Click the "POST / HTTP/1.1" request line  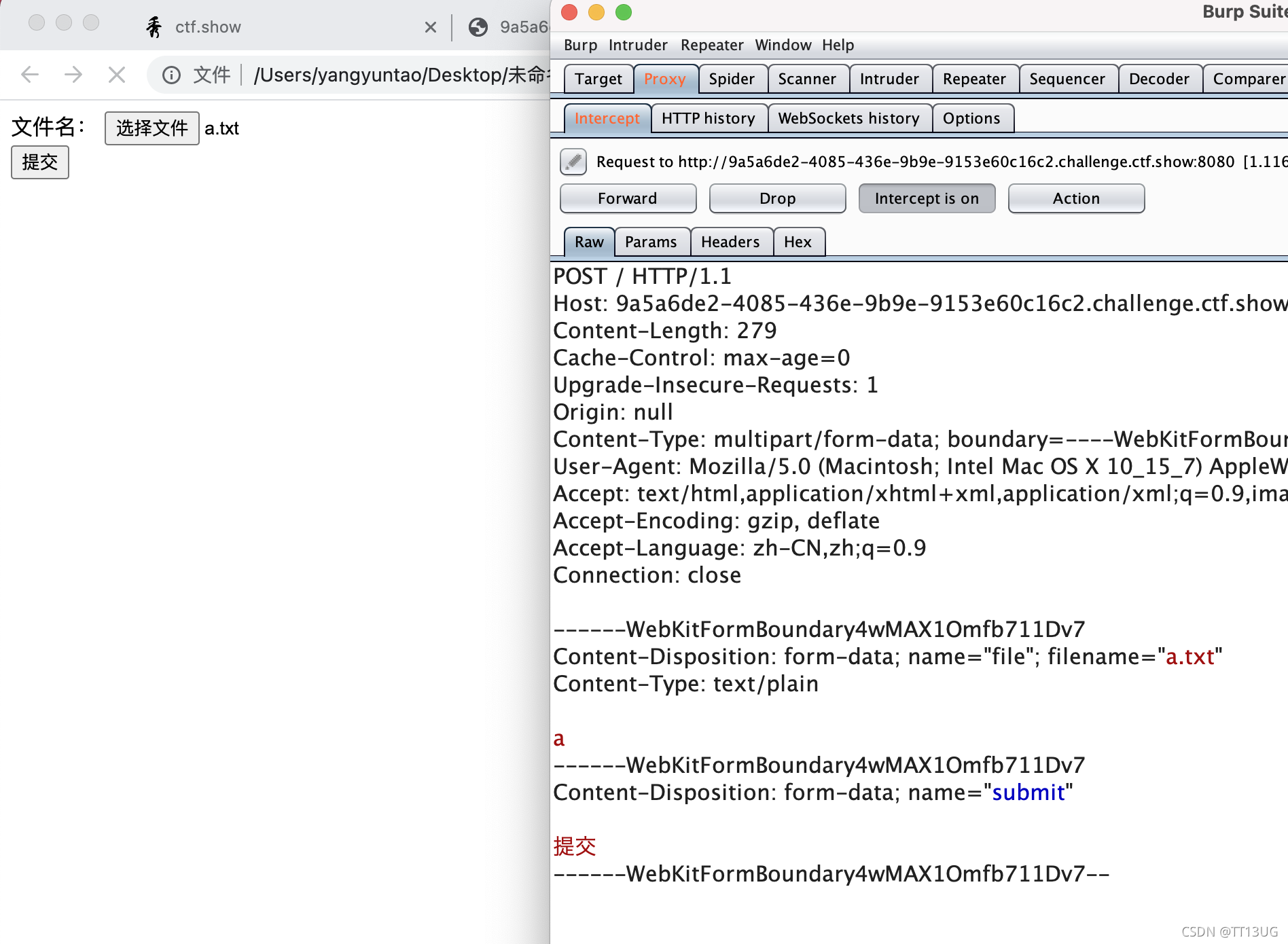tap(642, 276)
